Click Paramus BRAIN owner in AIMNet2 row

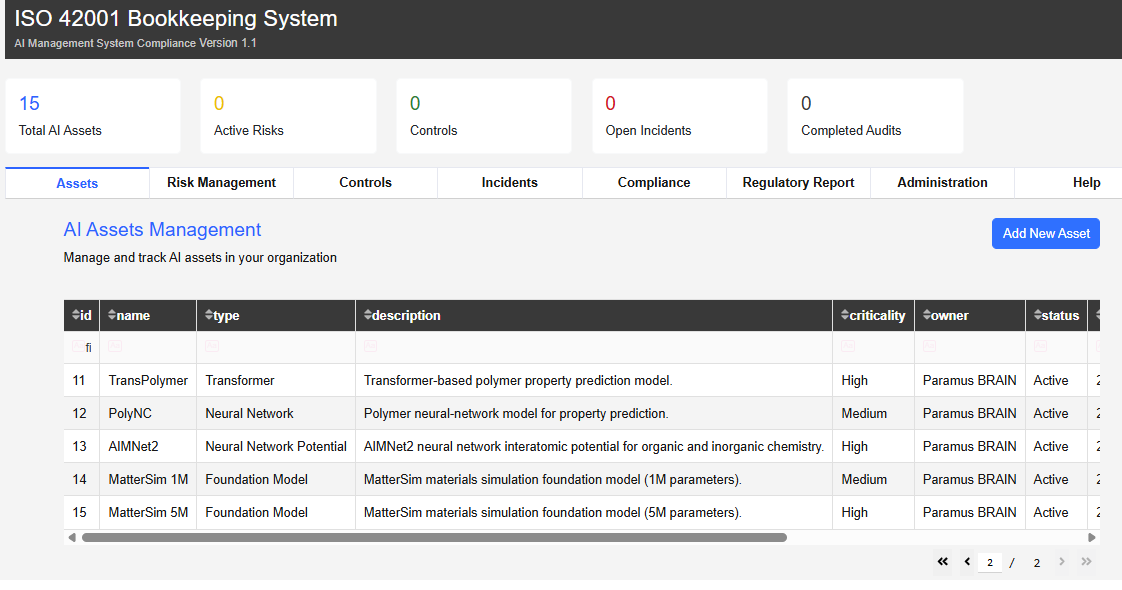970,446
